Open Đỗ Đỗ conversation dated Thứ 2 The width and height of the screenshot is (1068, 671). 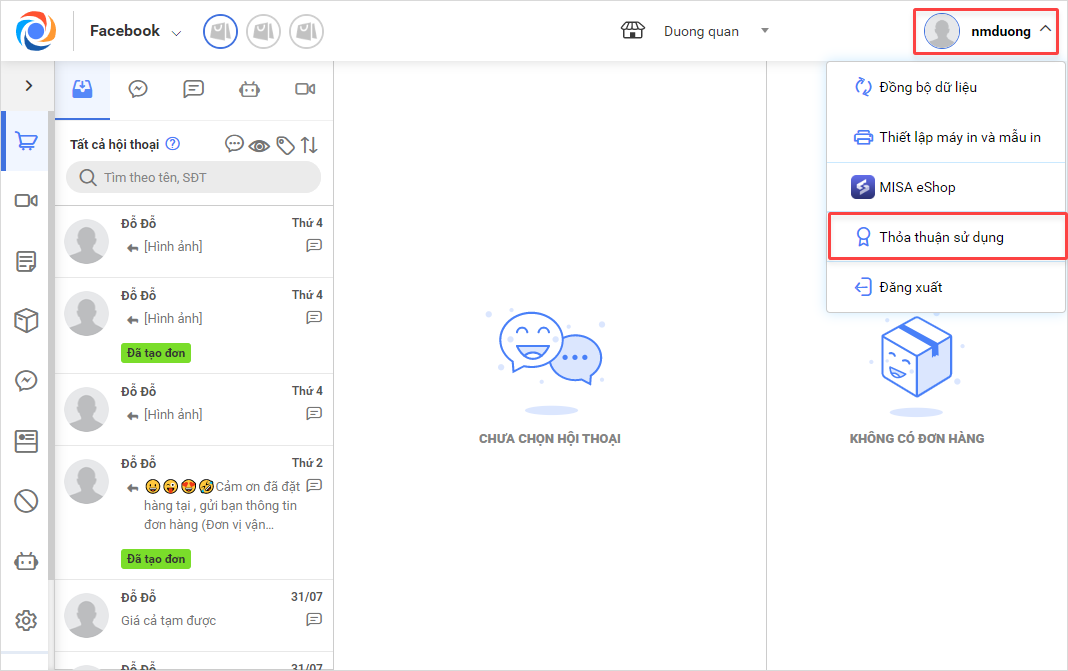click(193, 512)
